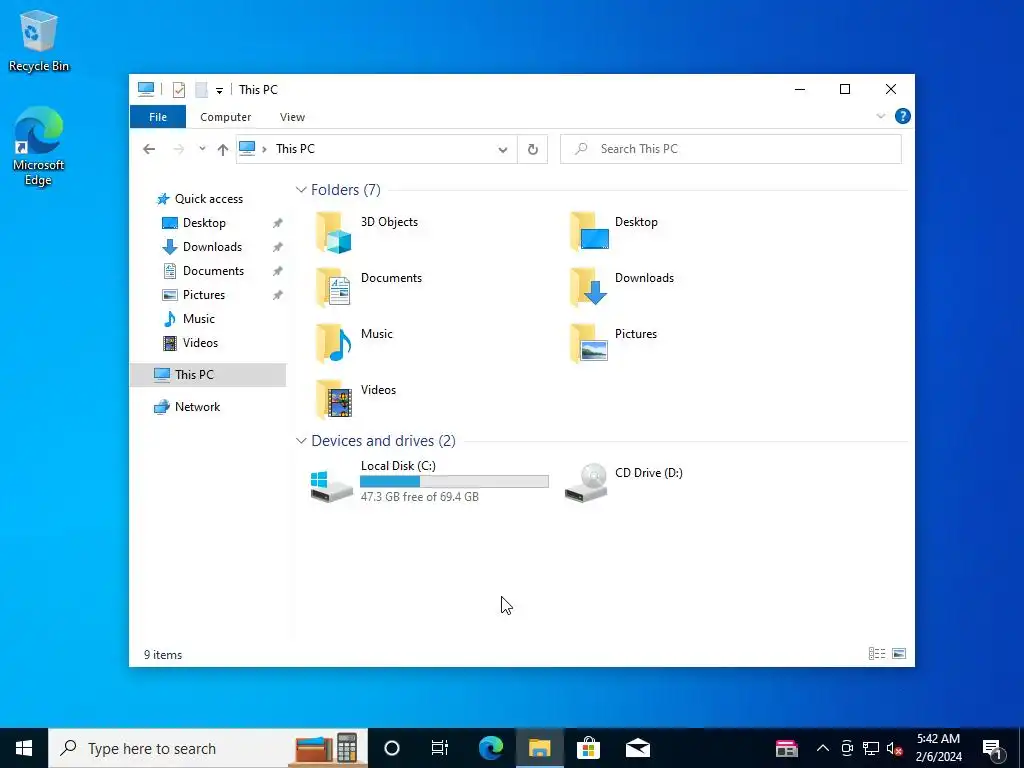Open Task View on the taskbar
This screenshot has width=1024, height=768.
tap(440, 748)
